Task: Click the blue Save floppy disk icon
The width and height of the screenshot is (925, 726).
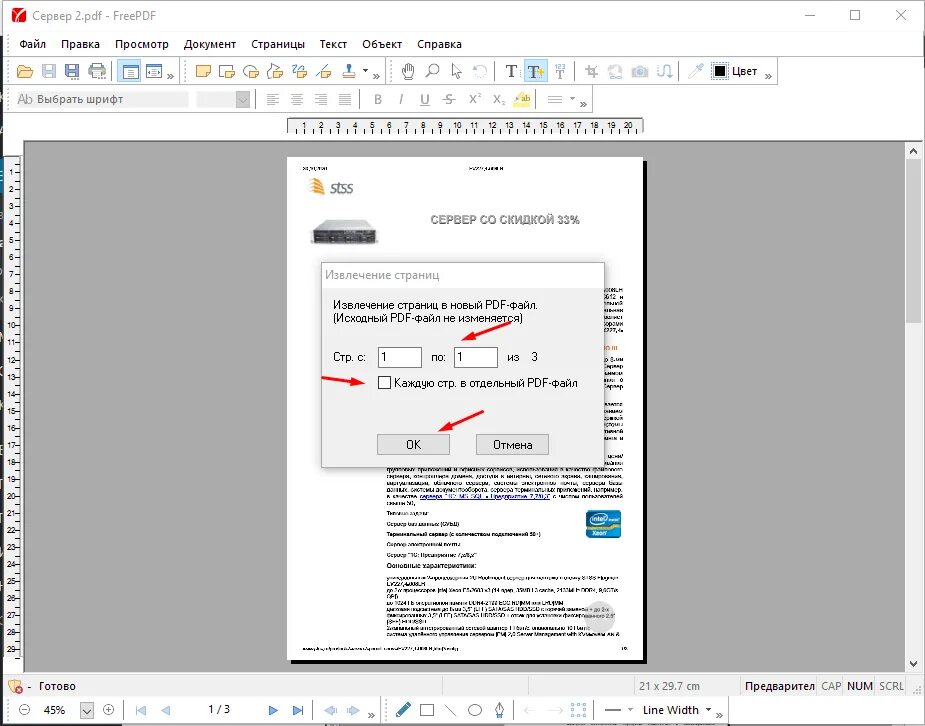Action: point(72,71)
